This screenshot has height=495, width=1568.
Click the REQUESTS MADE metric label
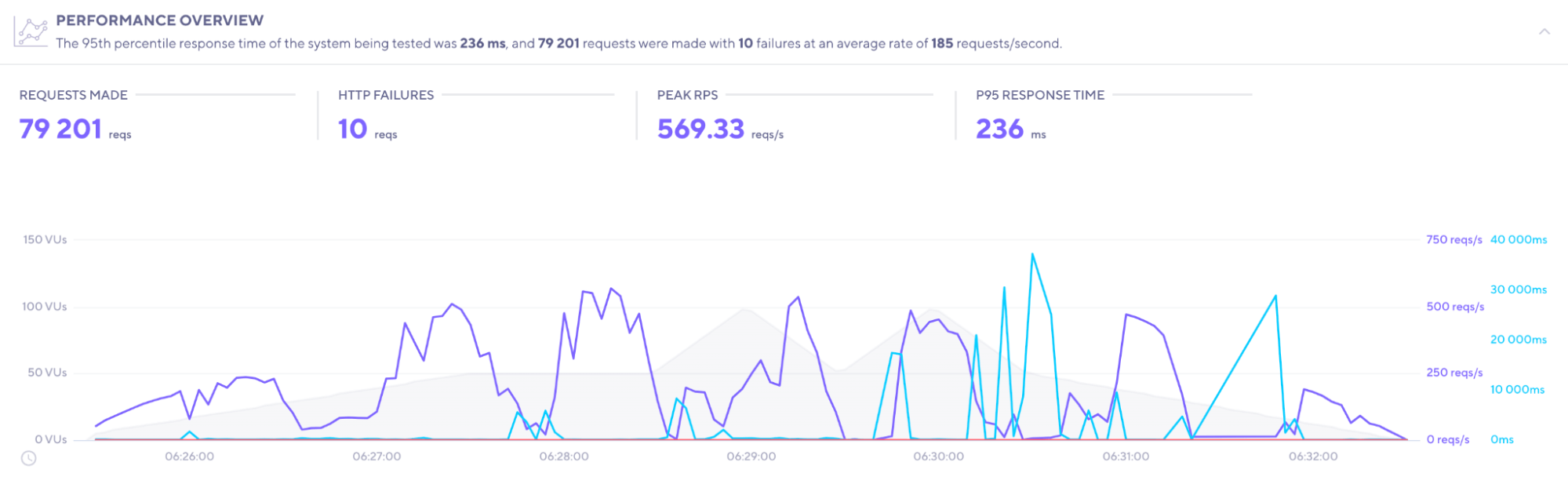(x=73, y=95)
